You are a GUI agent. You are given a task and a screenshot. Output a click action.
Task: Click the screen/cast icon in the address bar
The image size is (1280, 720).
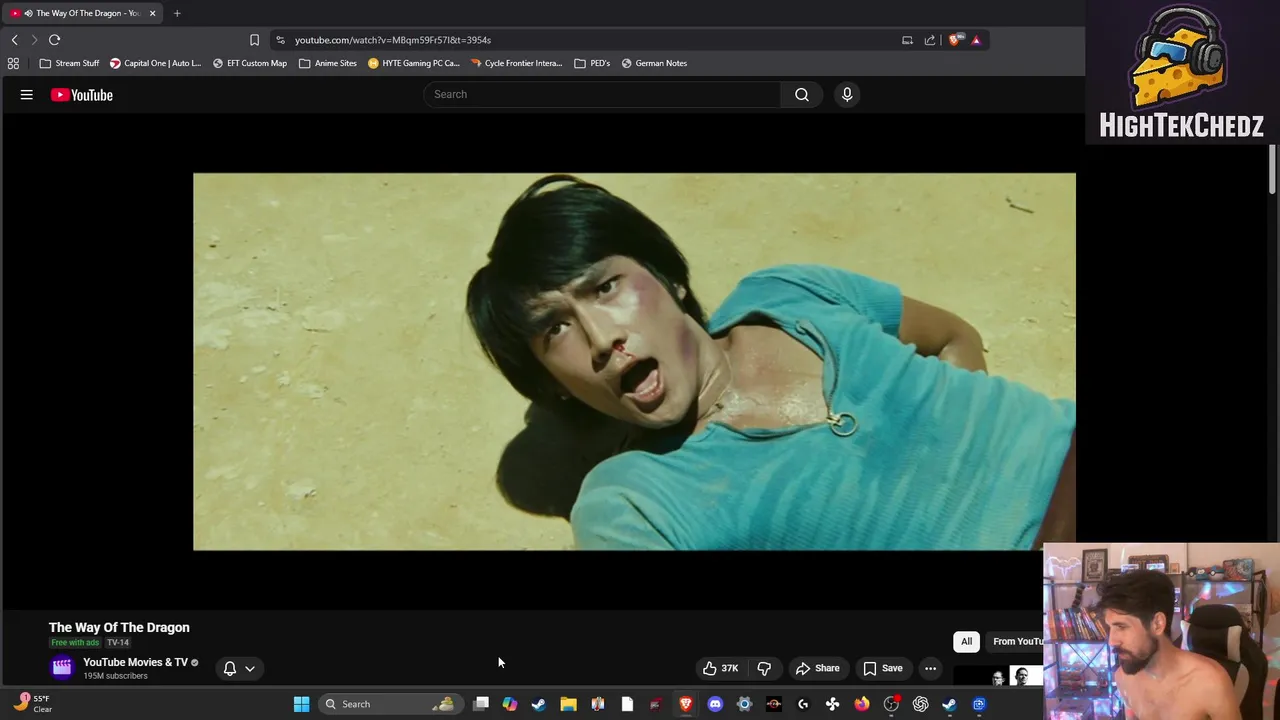point(907,40)
